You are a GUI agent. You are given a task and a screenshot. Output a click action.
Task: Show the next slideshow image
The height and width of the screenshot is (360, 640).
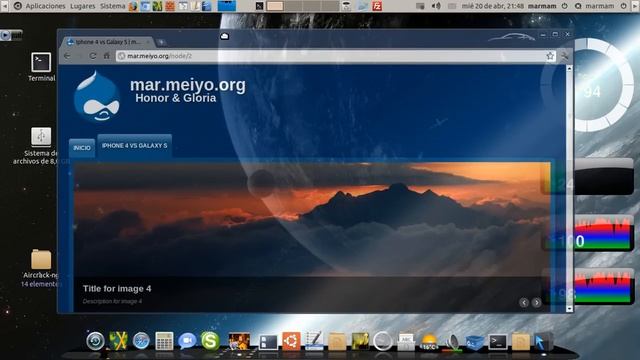(x=536, y=302)
